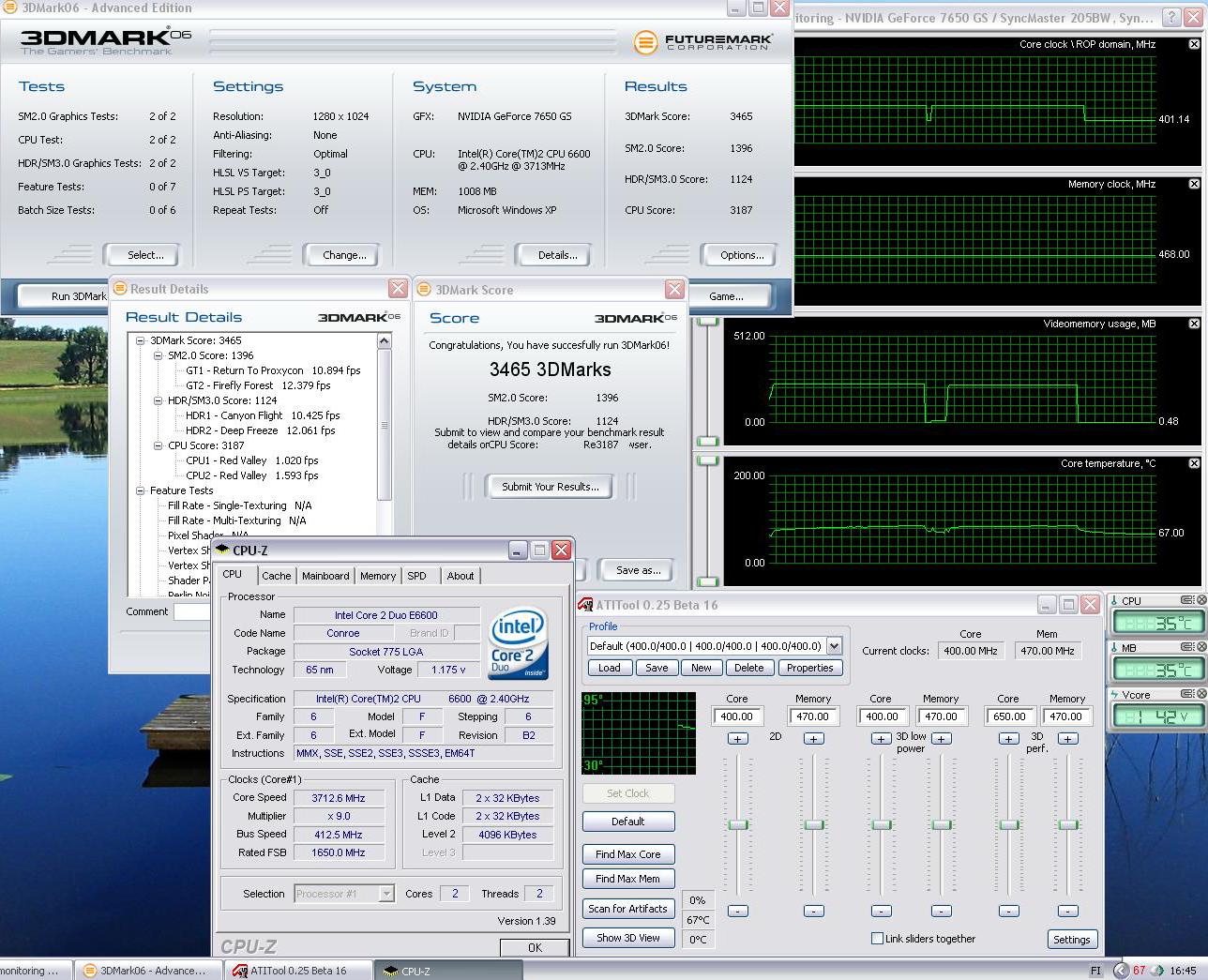
Task: Open the About tab in CPU-Z
Action: (461, 576)
